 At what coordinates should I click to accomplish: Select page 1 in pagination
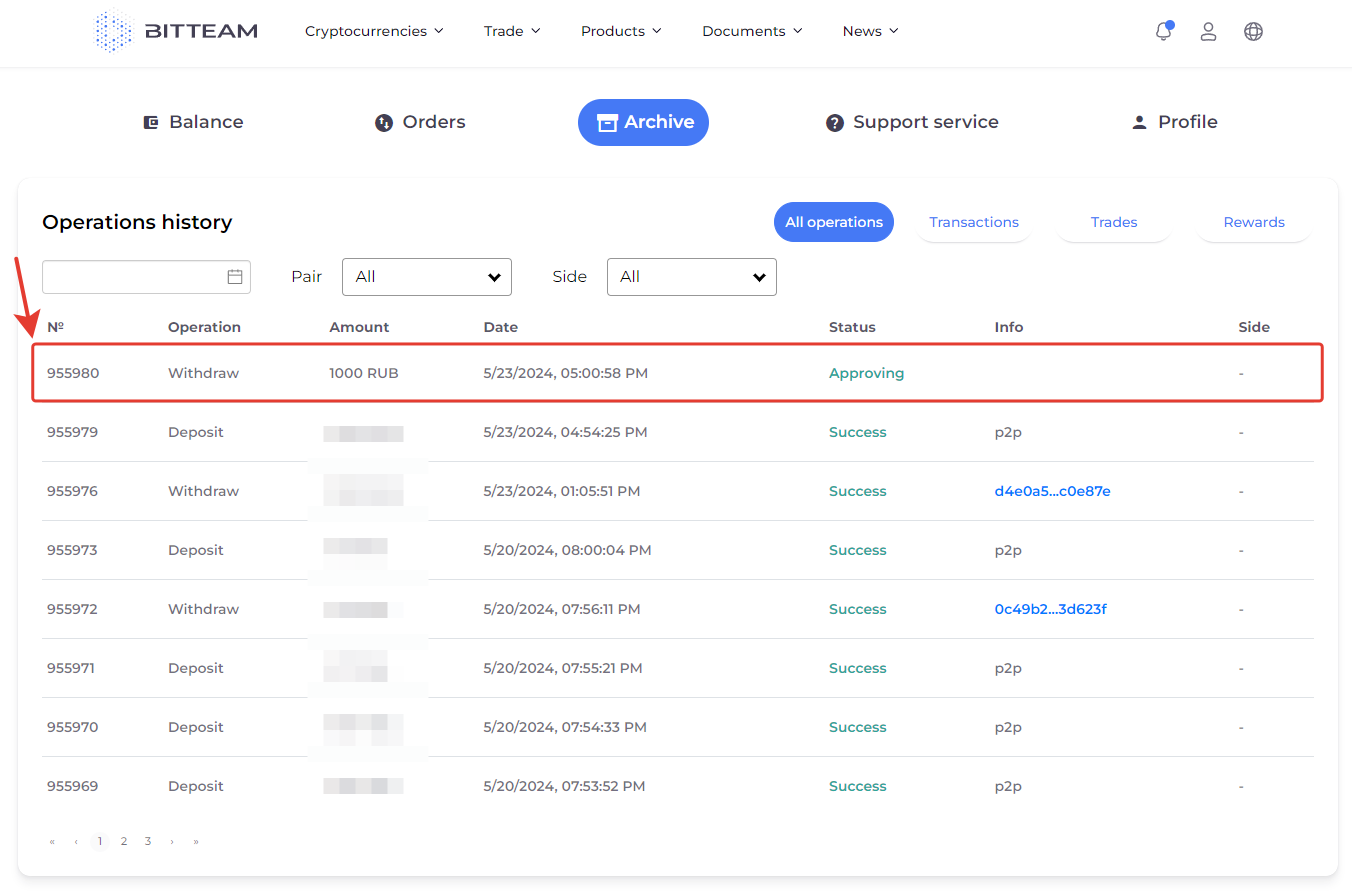tap(100, 841)
